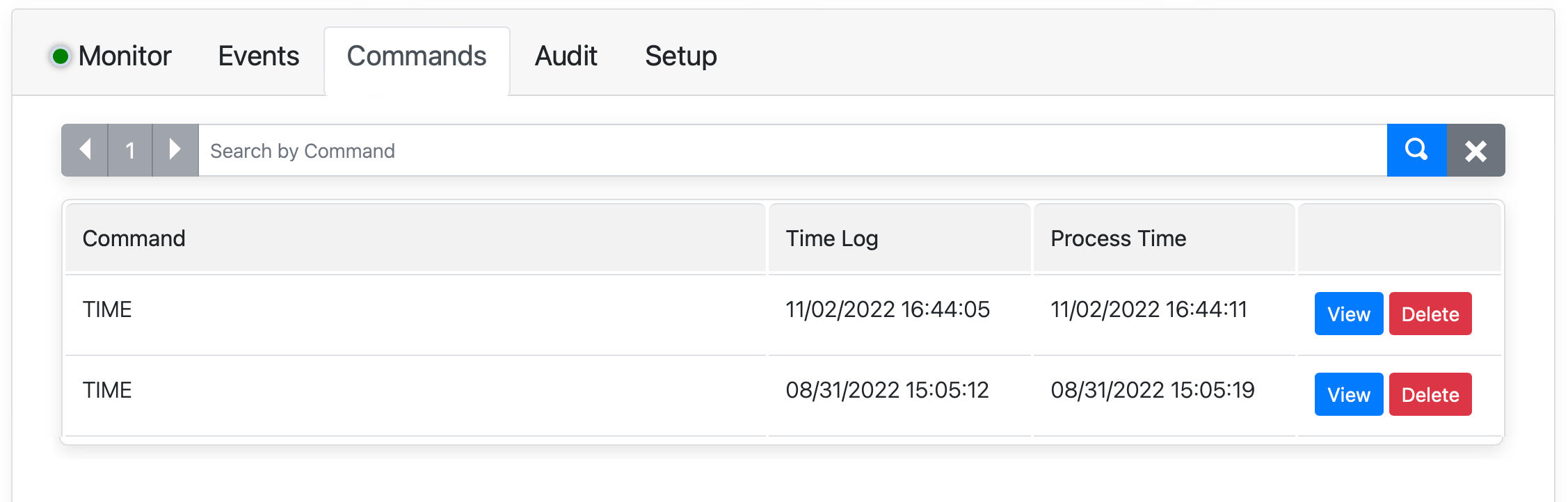The width and height of the screenshot is (1568, 502).
Task: Switch to the Events tab
Action: (x=258, y=56)
